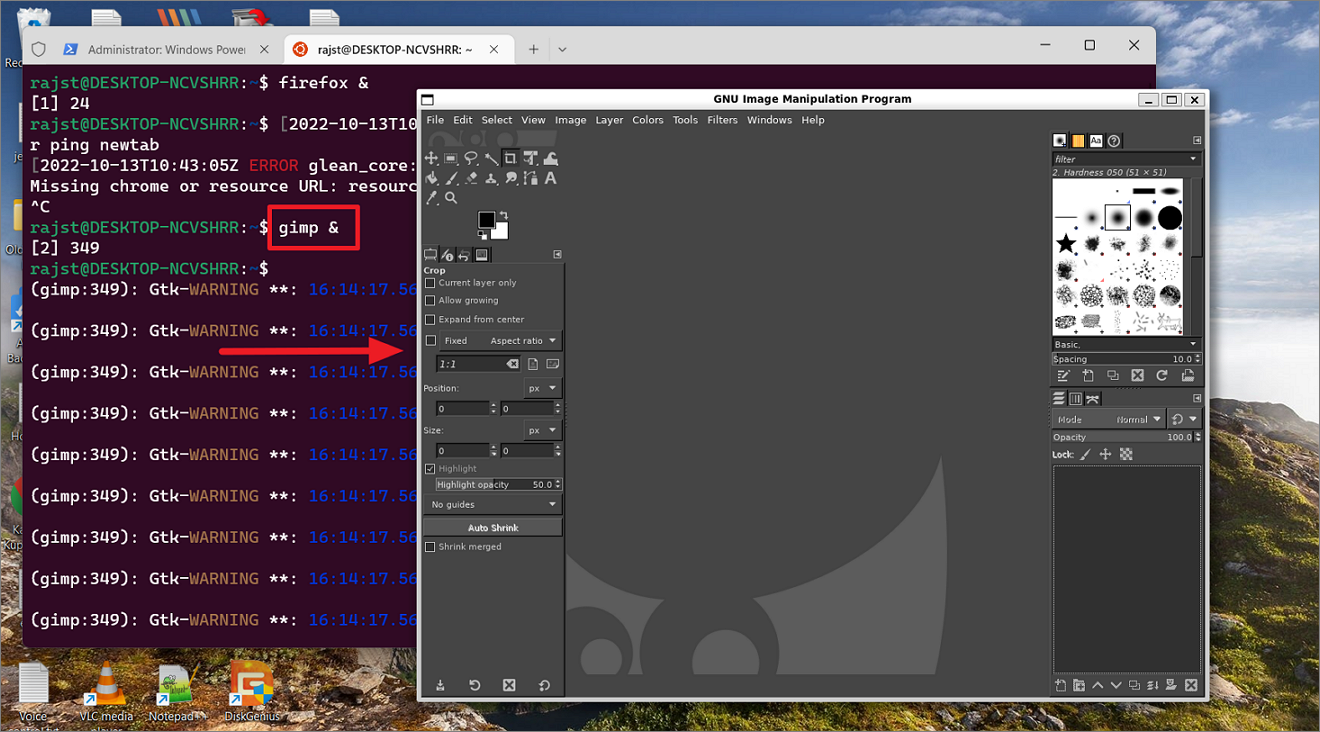Open the Fixed Aspect ratio dropdown
Viewport: 1320px width, 732px height.
(x=500, y=341)
